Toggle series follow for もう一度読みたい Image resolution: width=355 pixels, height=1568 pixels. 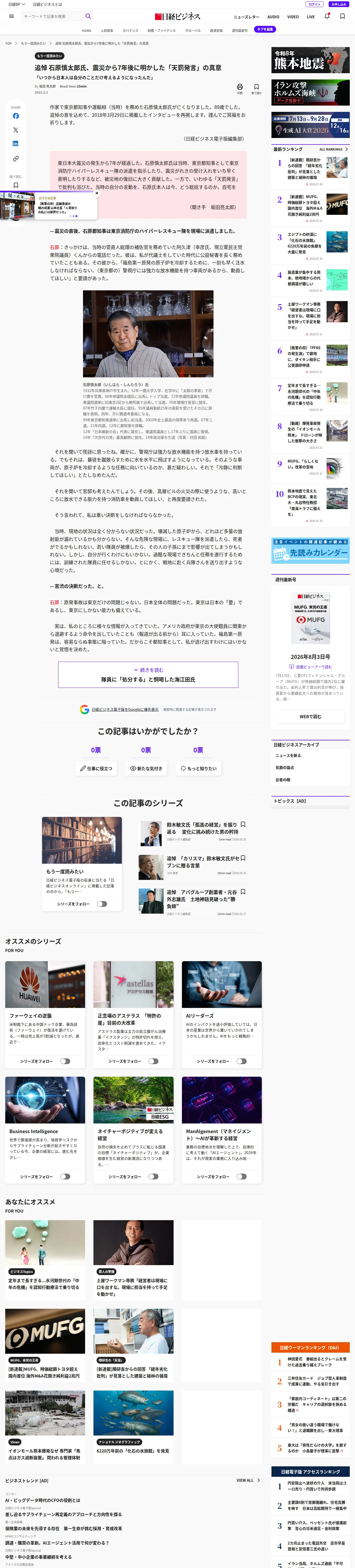tap(102, 904)
